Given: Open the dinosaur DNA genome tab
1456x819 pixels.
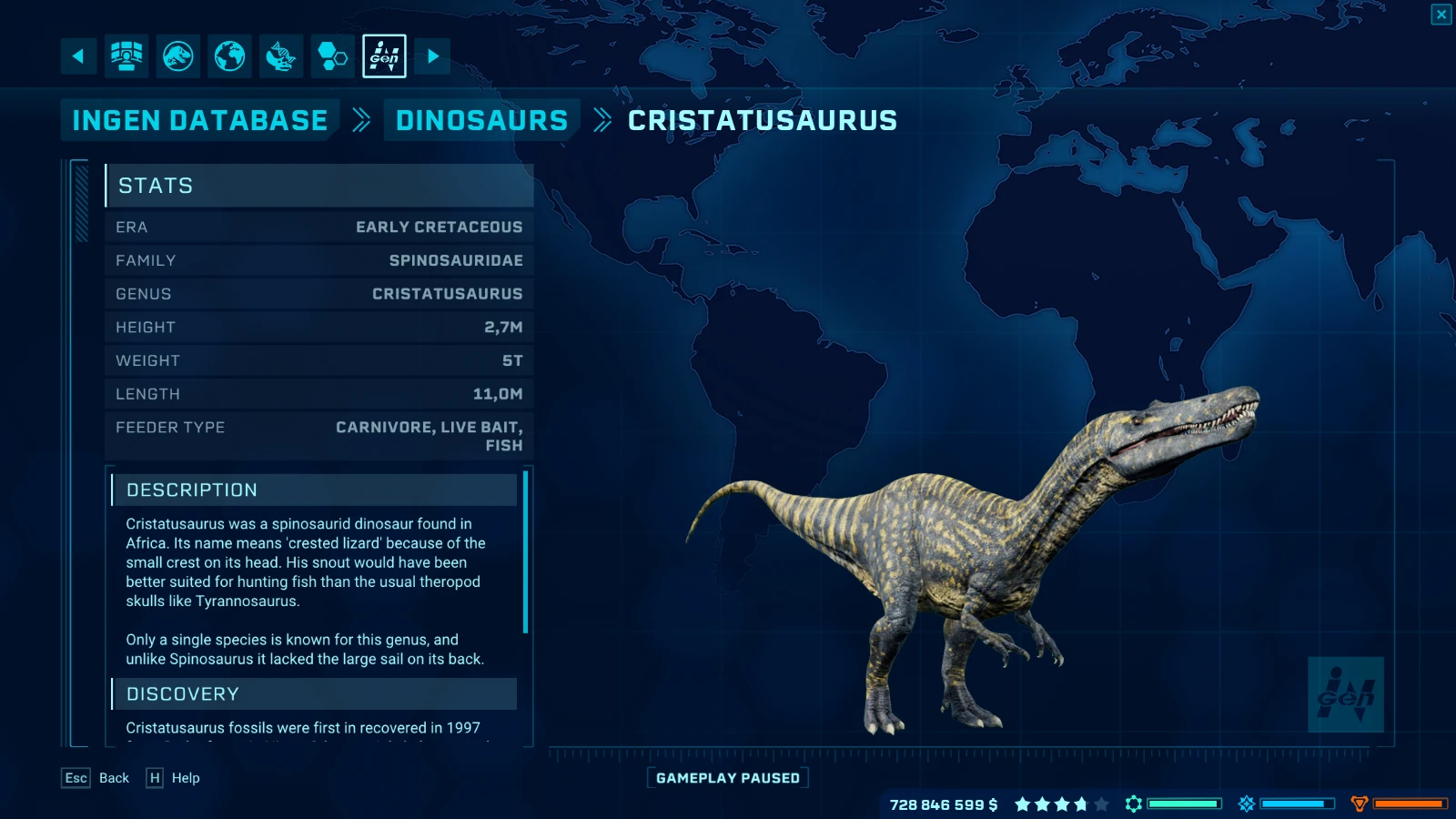Looking at the screenshot, I should 281,56.
